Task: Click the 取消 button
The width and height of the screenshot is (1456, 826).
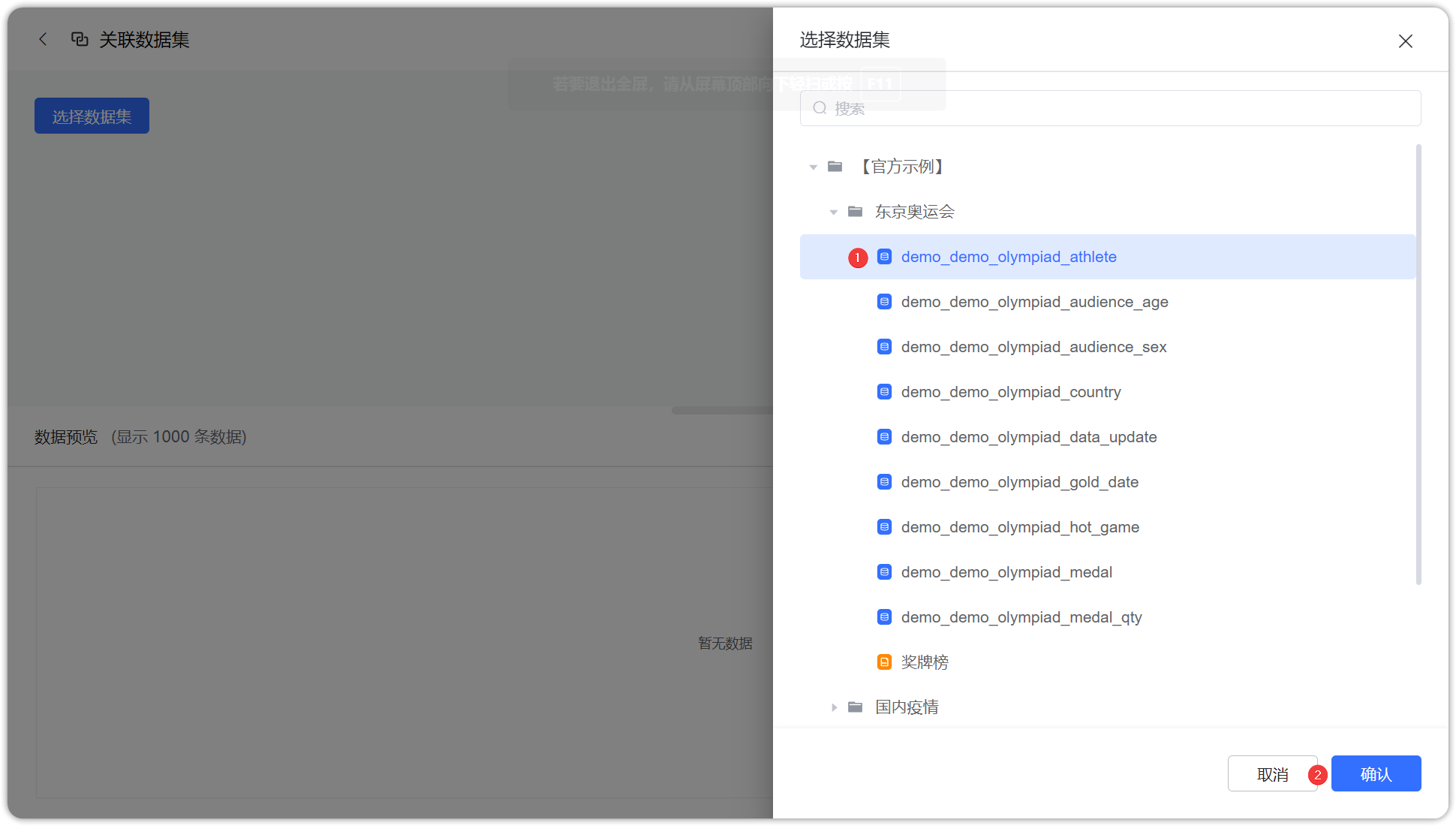Action: tap(1272, 773)
